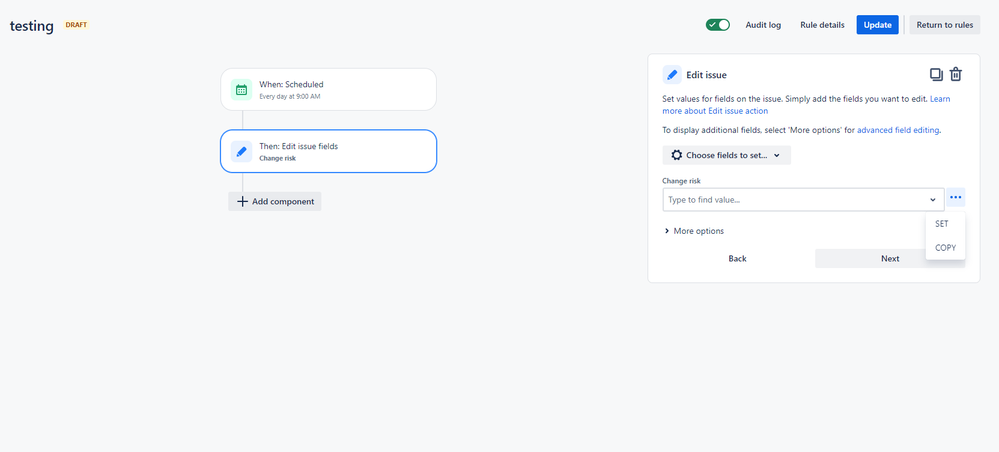The width and height of the screenshot is (999, 452).
Task: Click the Update button
Action: tap(877, 25)
